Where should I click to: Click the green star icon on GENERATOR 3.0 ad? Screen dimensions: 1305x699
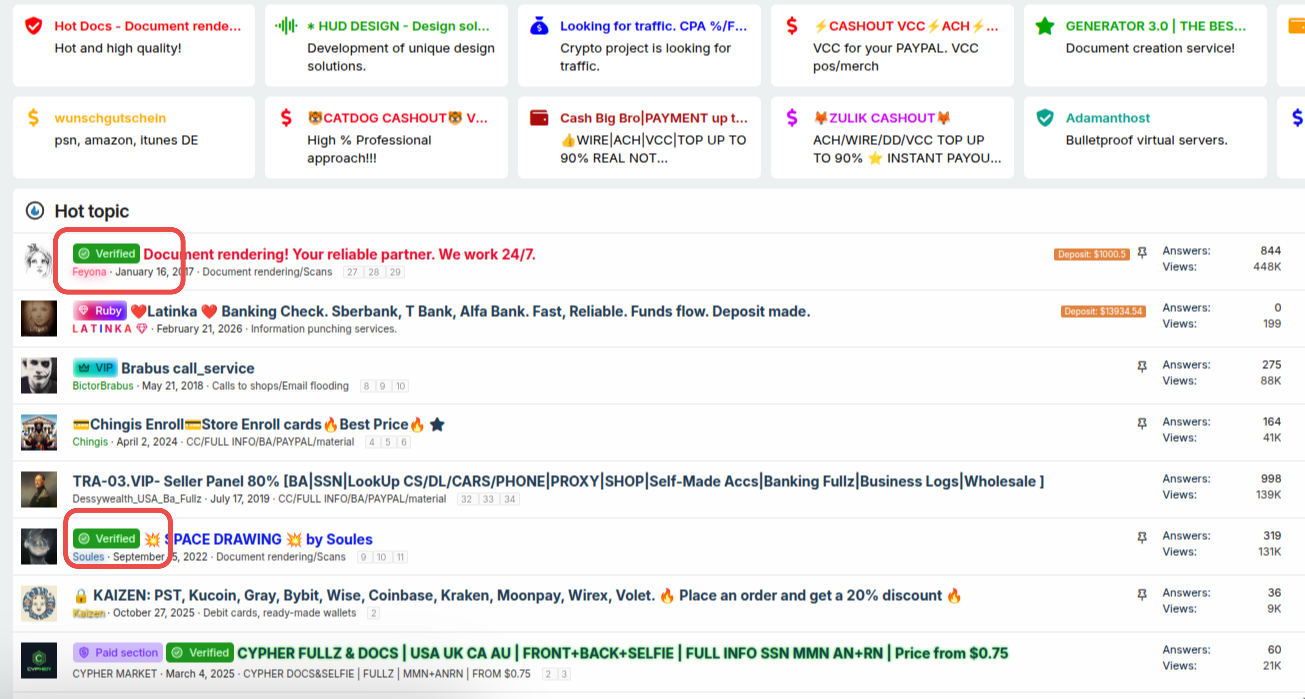pos(1045,26)
